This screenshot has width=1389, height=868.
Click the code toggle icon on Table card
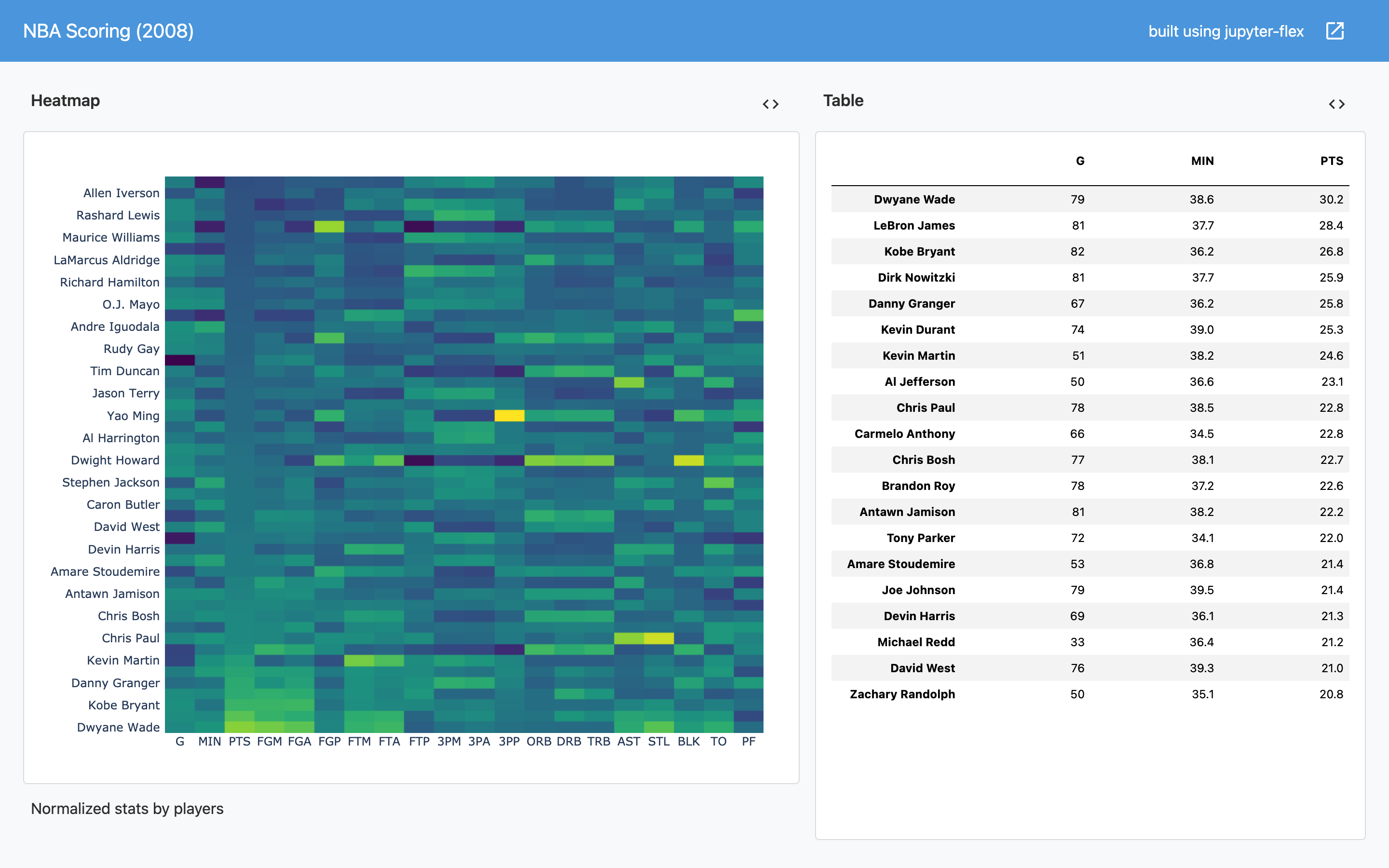tap(1338, 104)
